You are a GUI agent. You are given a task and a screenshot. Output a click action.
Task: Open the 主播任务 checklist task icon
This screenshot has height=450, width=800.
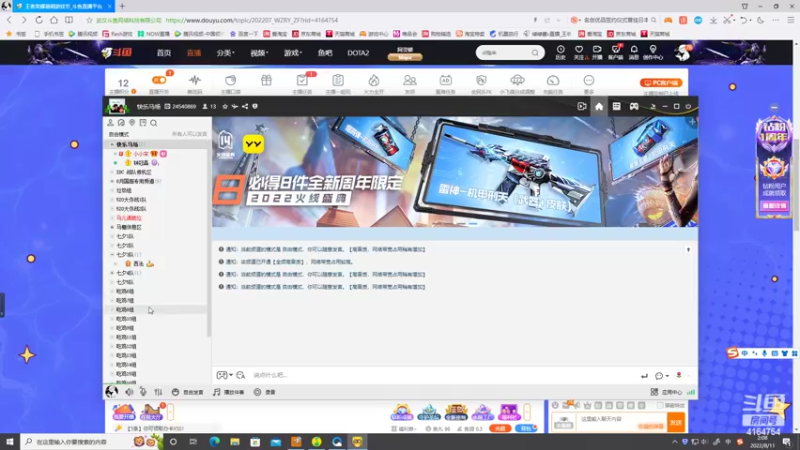coord(302,80)
